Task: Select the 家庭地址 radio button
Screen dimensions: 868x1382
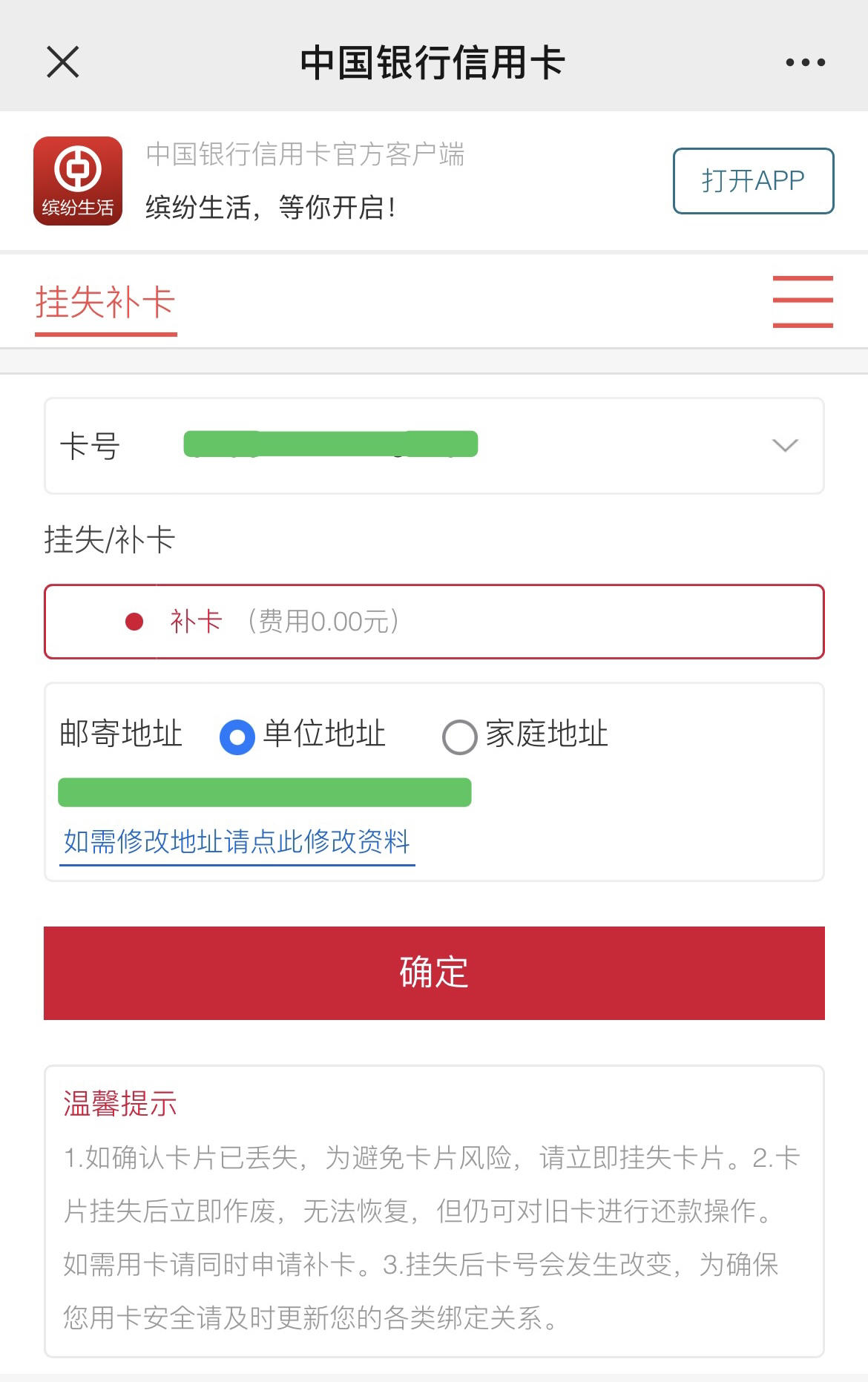Action: coord(459,737)
